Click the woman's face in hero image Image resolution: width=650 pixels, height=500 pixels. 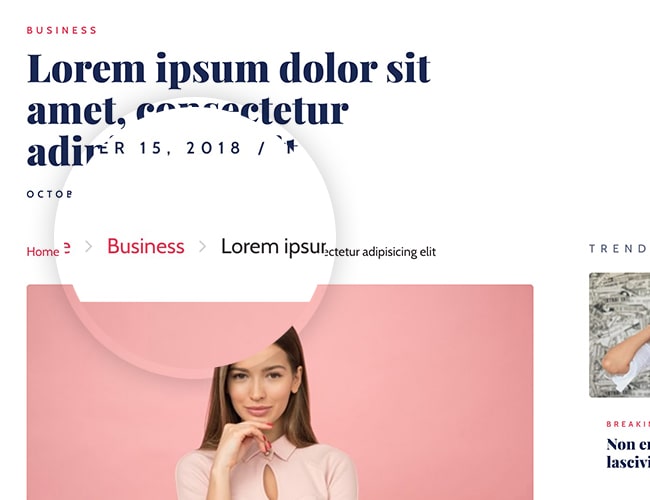259,388
